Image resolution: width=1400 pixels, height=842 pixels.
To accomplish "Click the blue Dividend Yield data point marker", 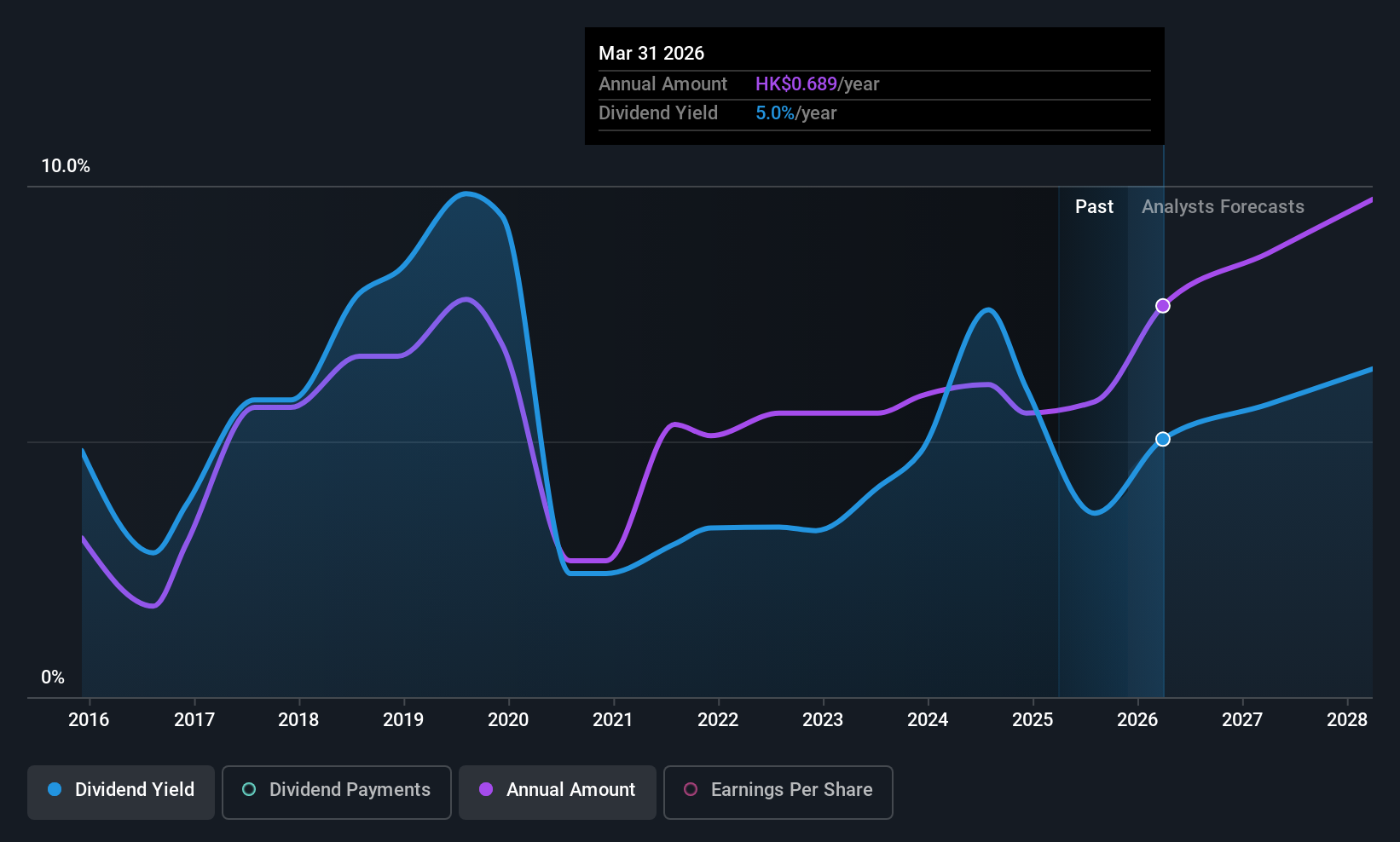I will 1163,439.
